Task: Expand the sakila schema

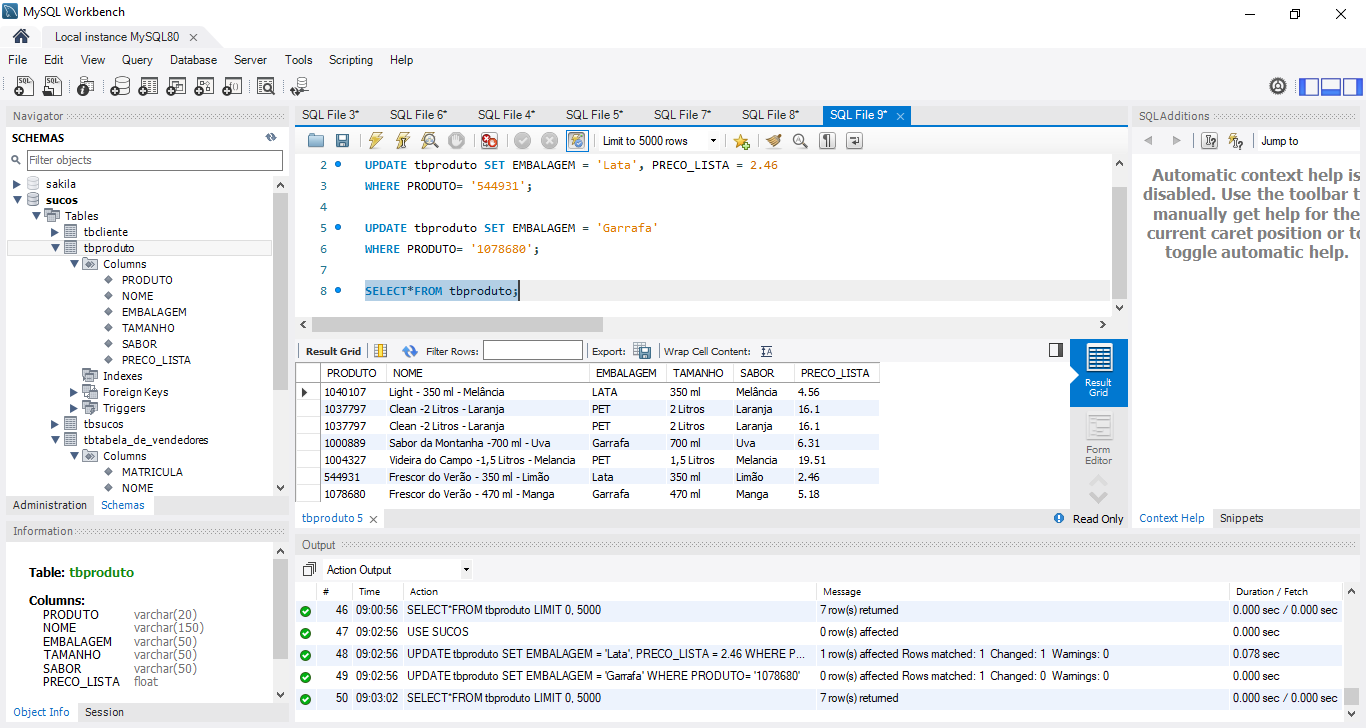Action: point(17,184)
